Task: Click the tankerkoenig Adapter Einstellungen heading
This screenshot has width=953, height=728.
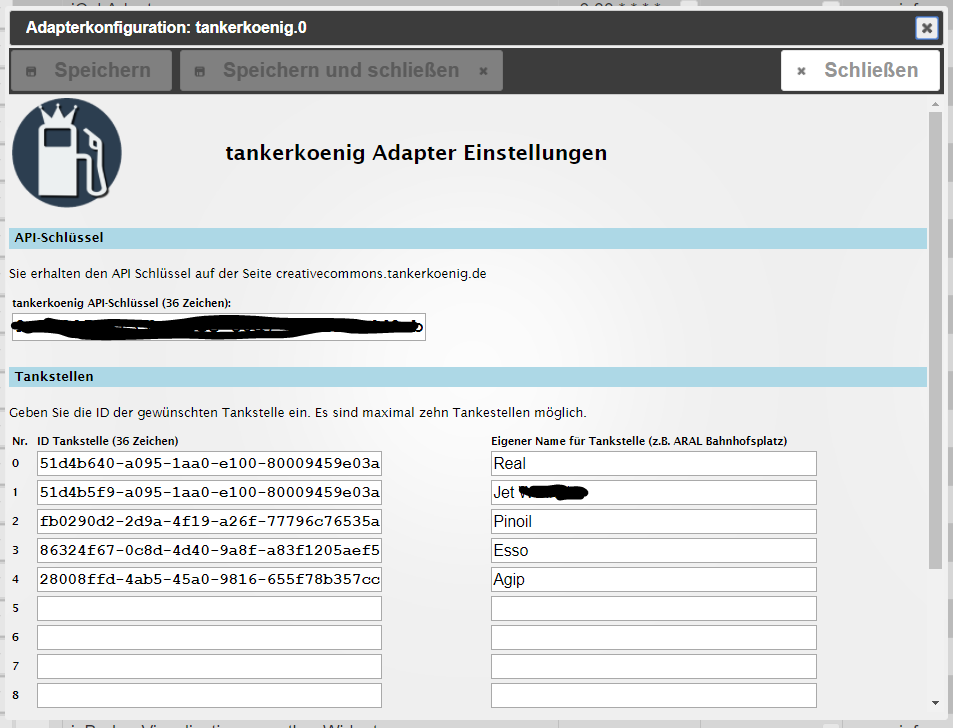Action: pos(416,153)
